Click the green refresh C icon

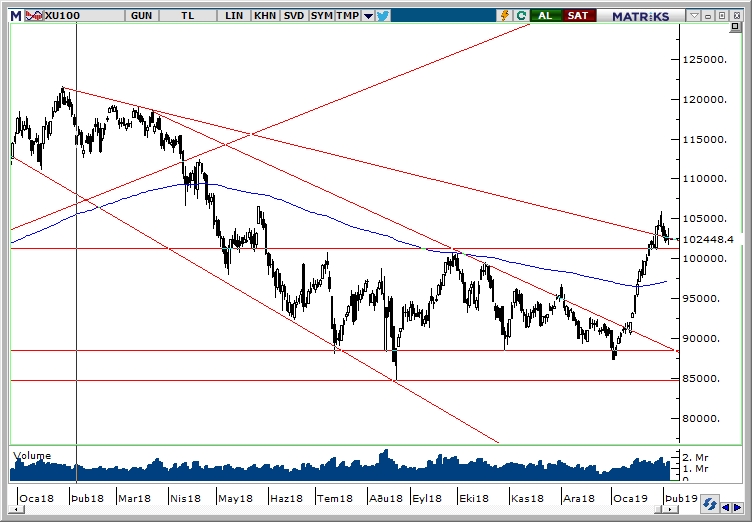(x=521, y=16)
